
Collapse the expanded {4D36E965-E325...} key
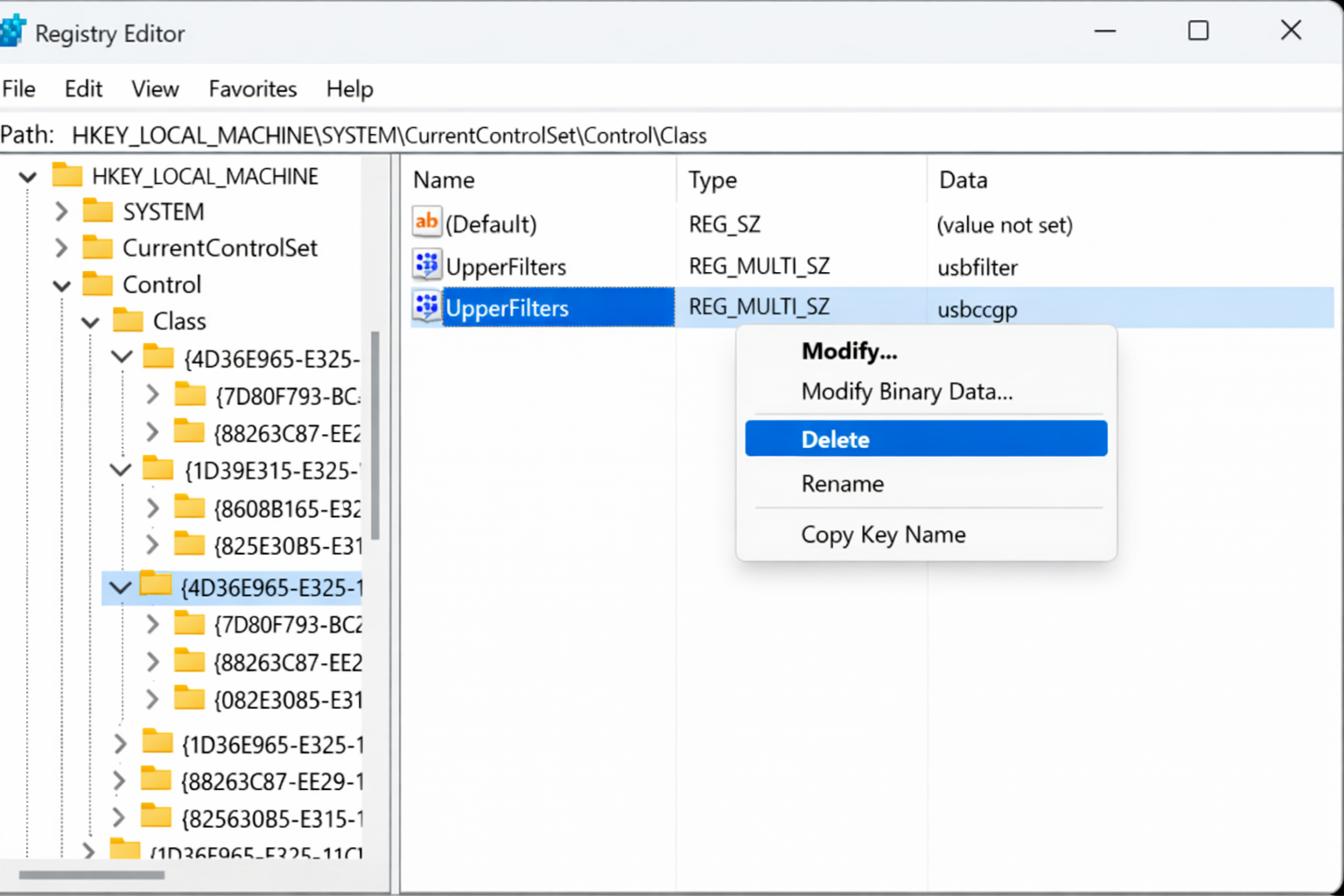pos(121,587)
